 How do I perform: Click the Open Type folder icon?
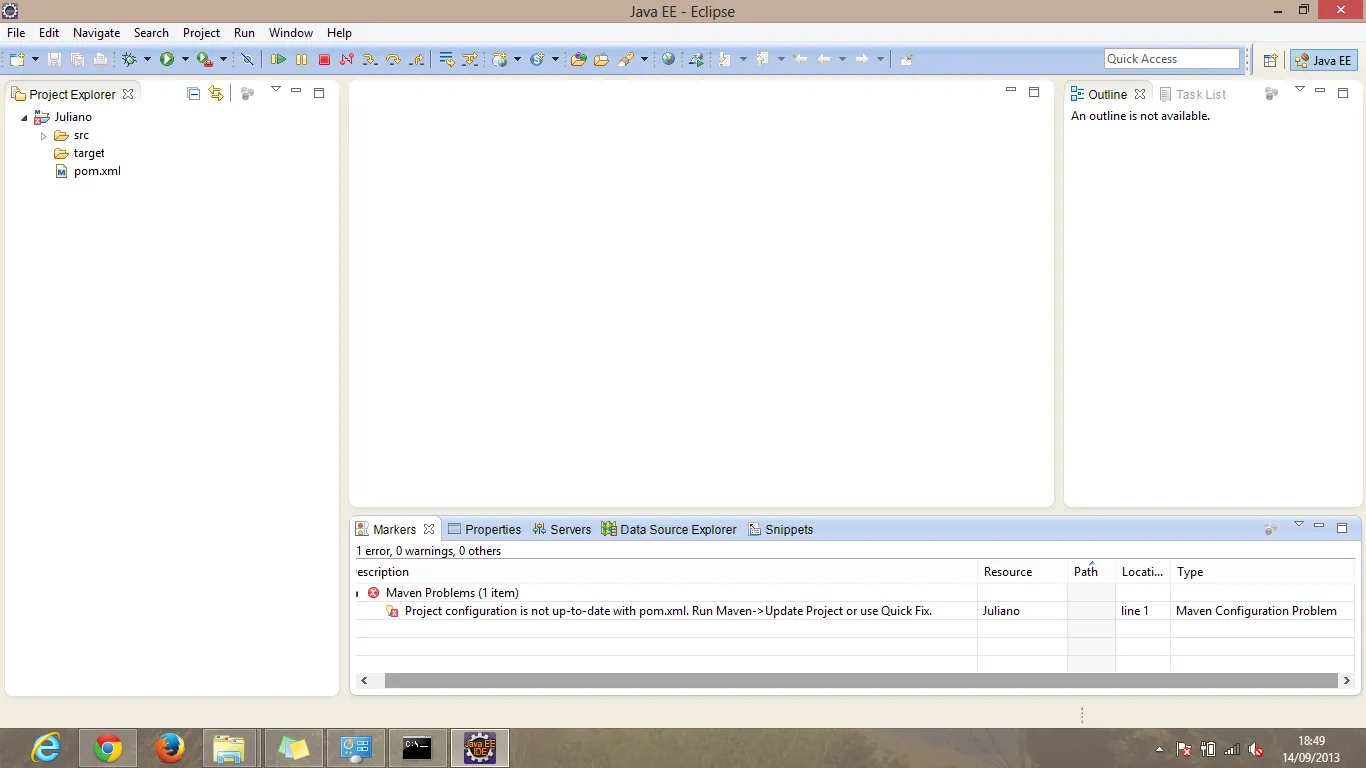coord(578,60)
